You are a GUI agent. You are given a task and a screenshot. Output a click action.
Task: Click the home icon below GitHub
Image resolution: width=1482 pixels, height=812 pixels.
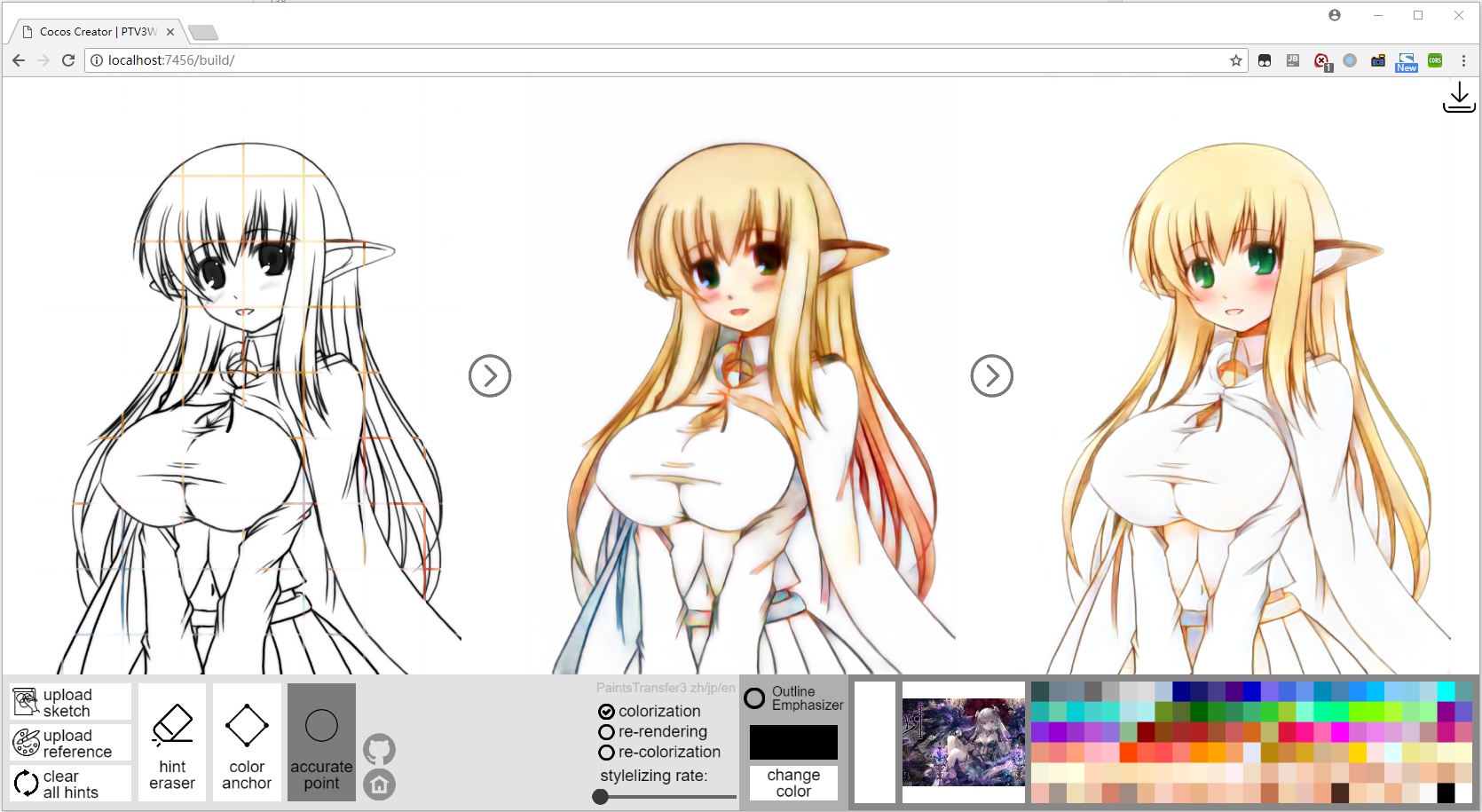coord(379,784)
